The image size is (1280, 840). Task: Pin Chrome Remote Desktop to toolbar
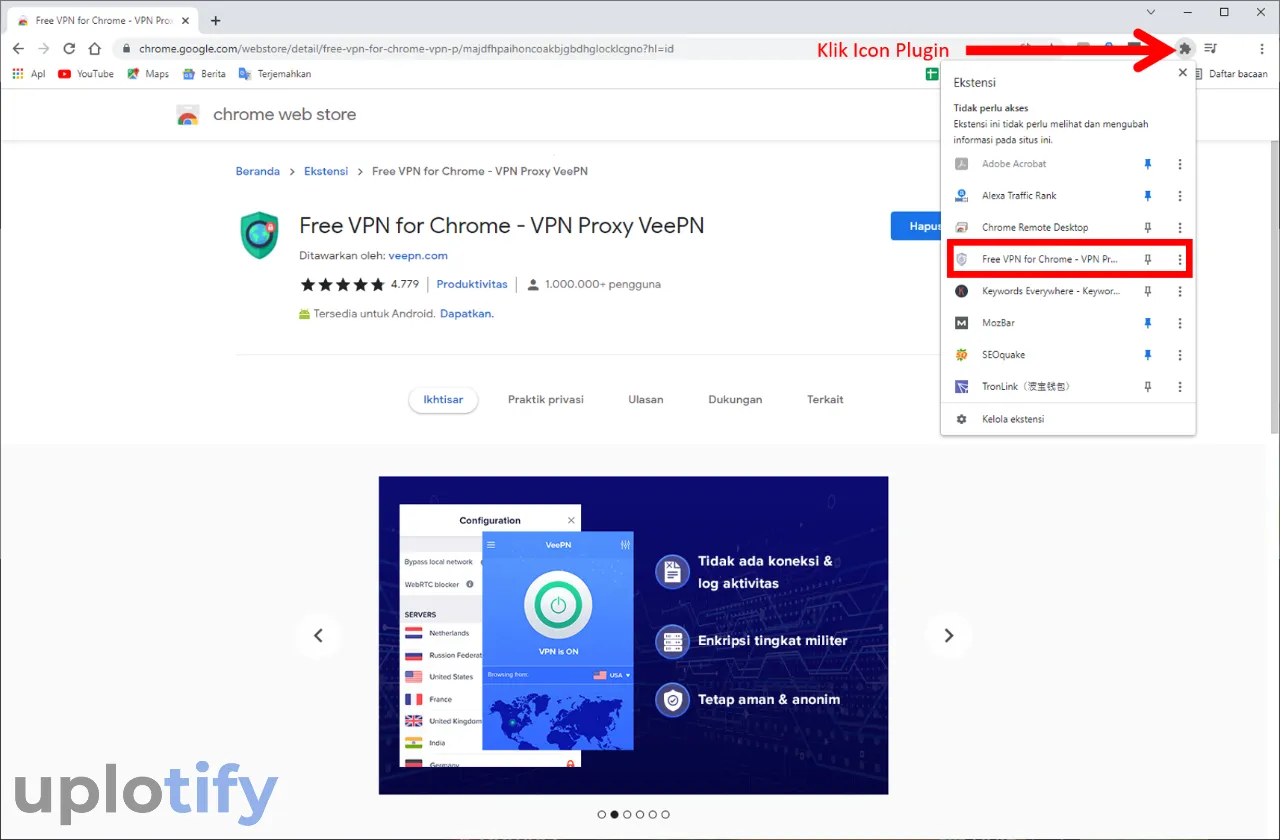point(1148,228)
